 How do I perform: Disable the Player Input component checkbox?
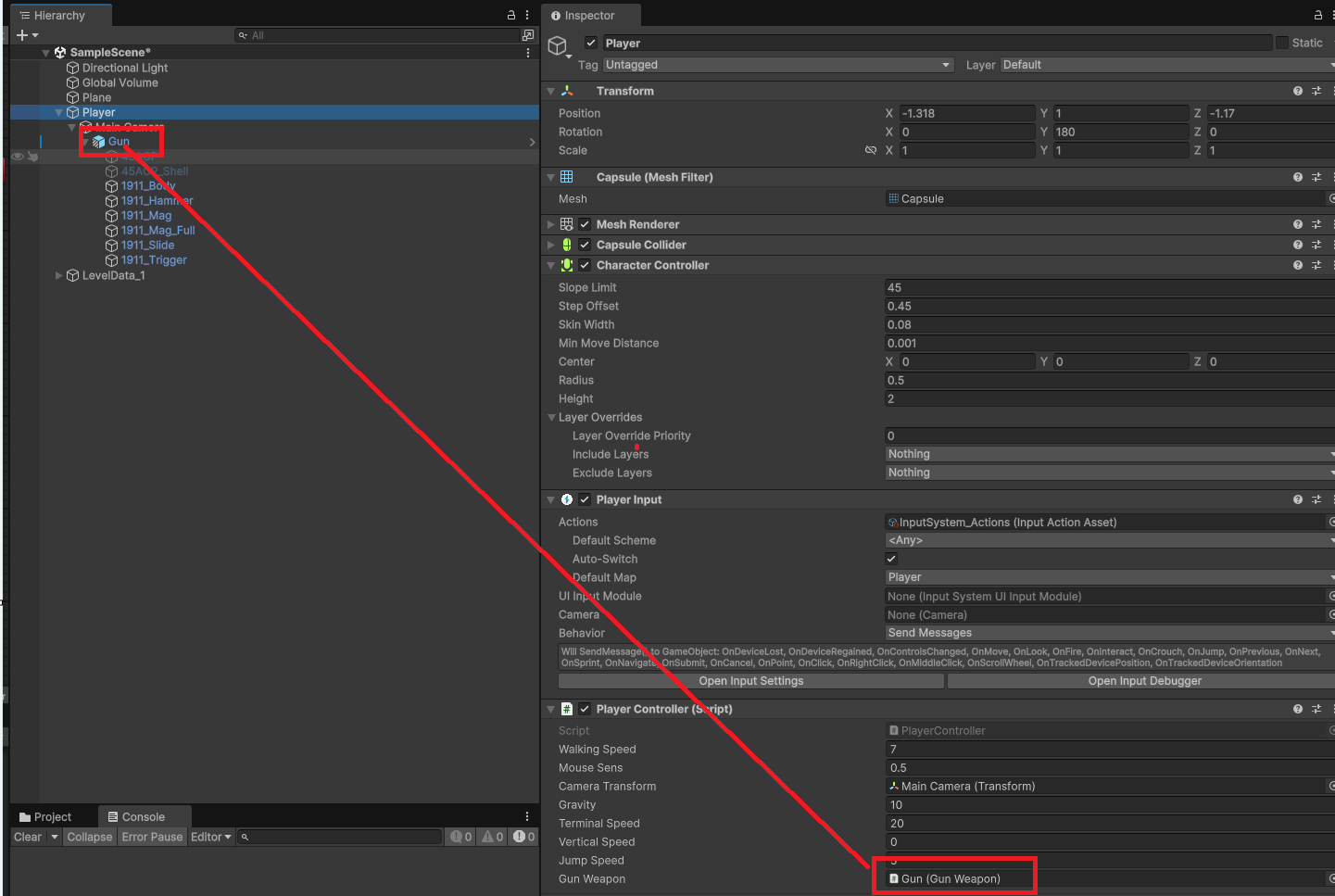coord(585,499)
